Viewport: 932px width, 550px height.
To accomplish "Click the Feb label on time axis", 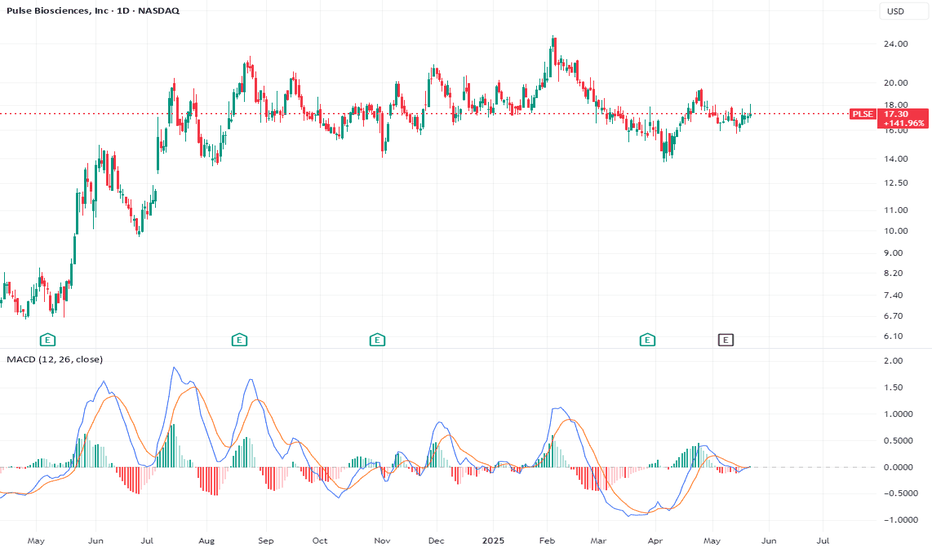I will [x=547, y=541].
